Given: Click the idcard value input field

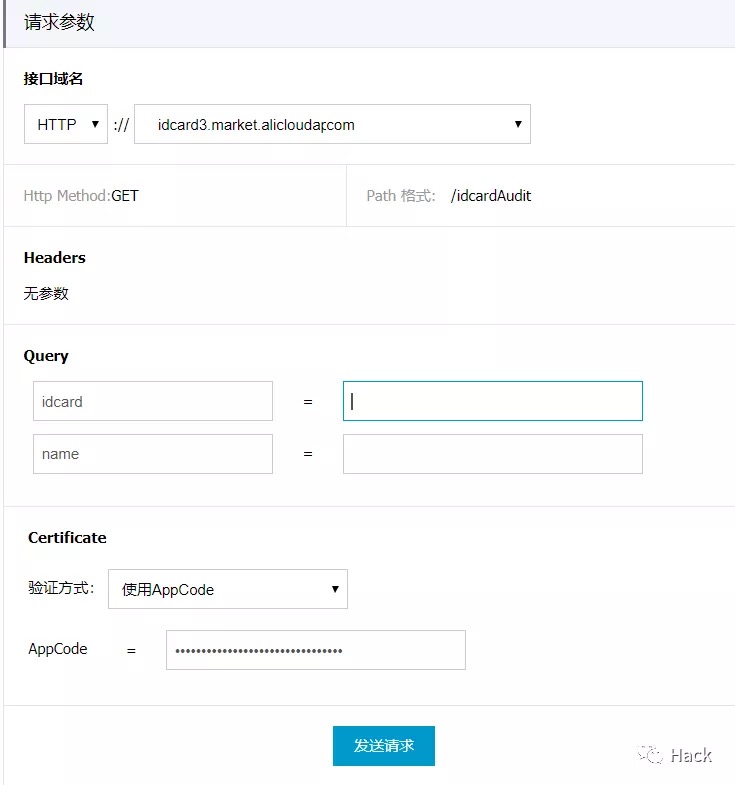Looking at the screenshot, I should [x=493, y=401].
